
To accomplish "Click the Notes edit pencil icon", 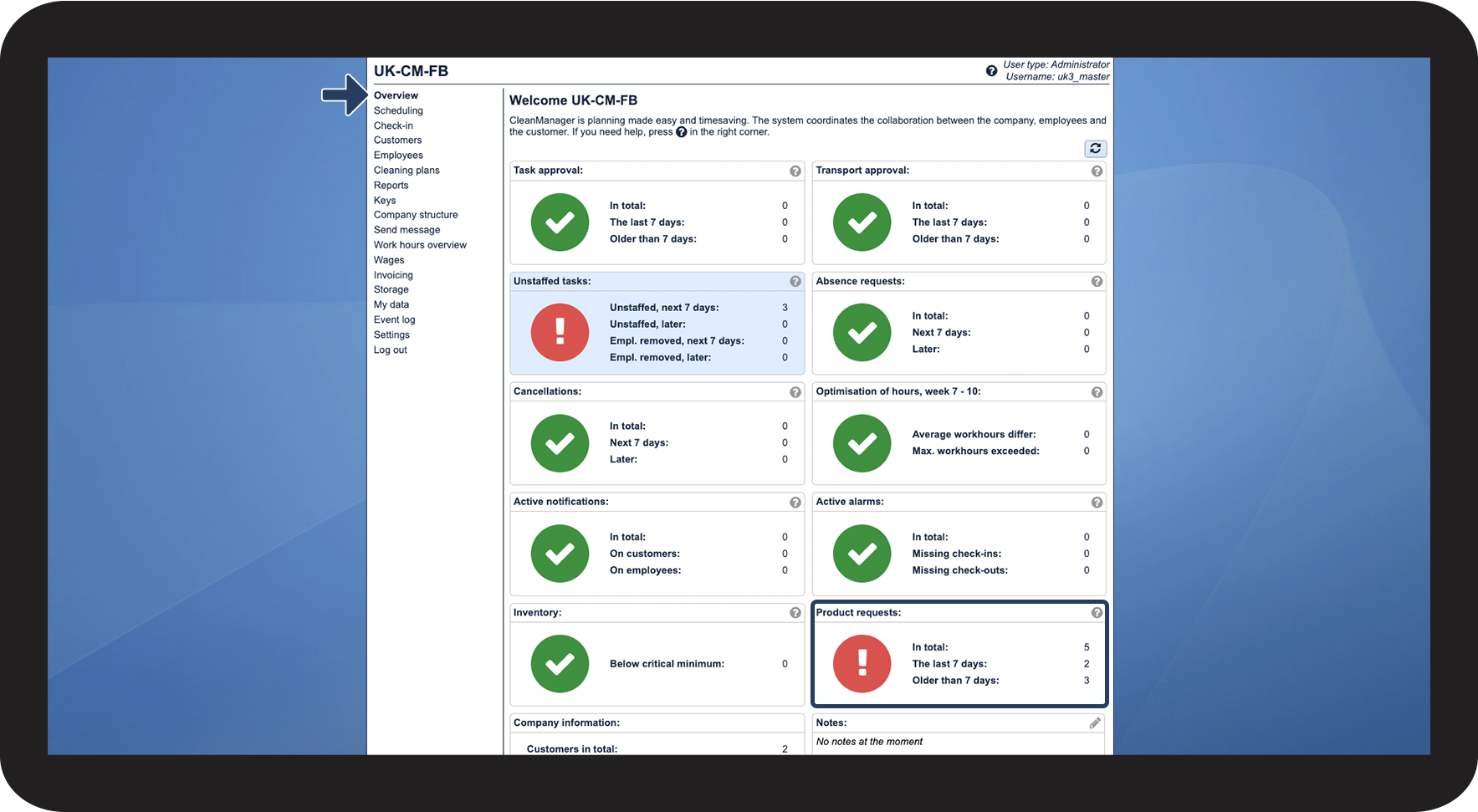I will tap(1095, 723).
